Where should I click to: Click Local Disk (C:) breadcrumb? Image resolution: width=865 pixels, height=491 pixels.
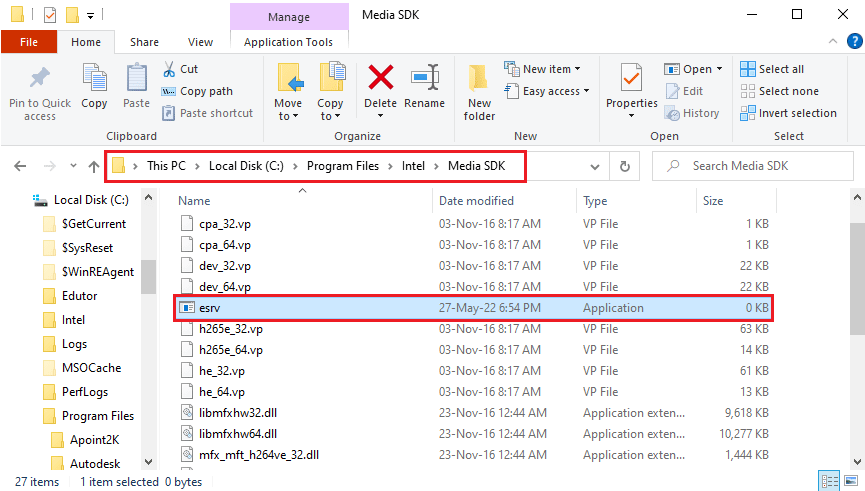246,166
